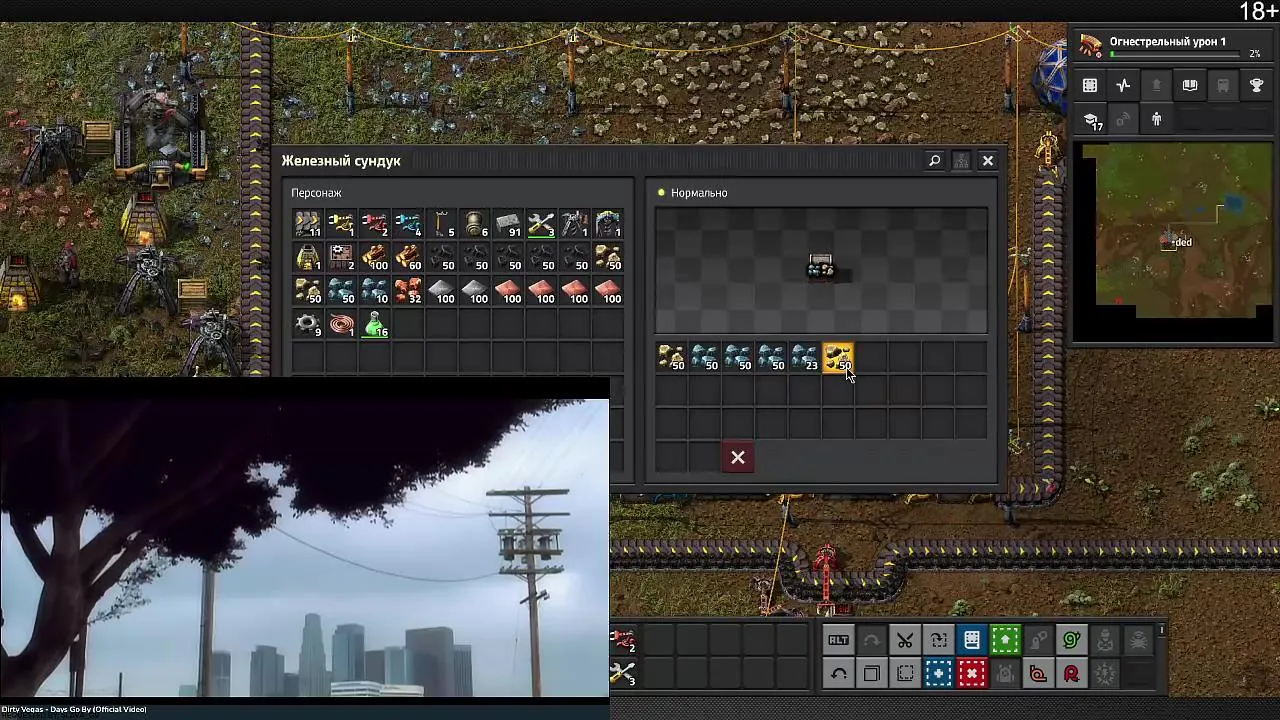The height and width of the screenshot is (720, 1280).
Task: Open the open-book icon in the top-right panel
Action: tap(1190, 86)
